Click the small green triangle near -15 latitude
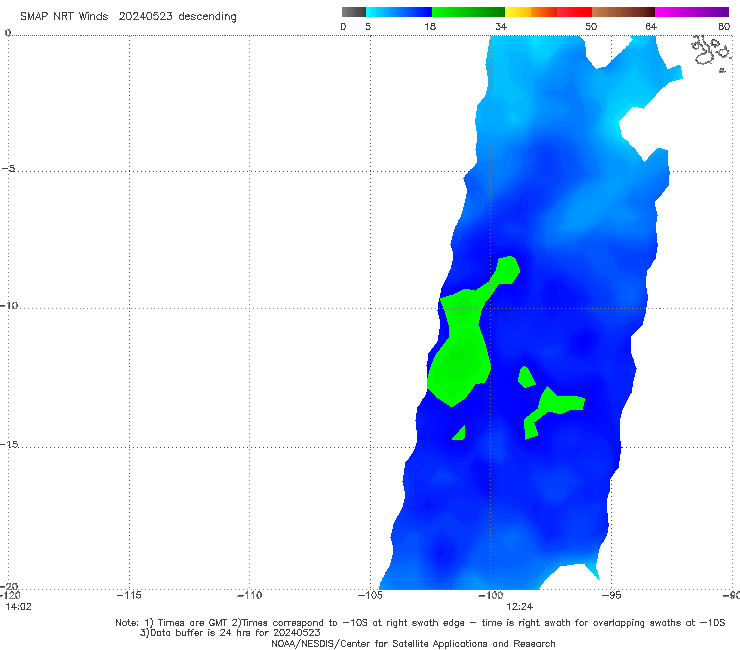This screenshot has width=740, height=650. (x=460, y=433)
